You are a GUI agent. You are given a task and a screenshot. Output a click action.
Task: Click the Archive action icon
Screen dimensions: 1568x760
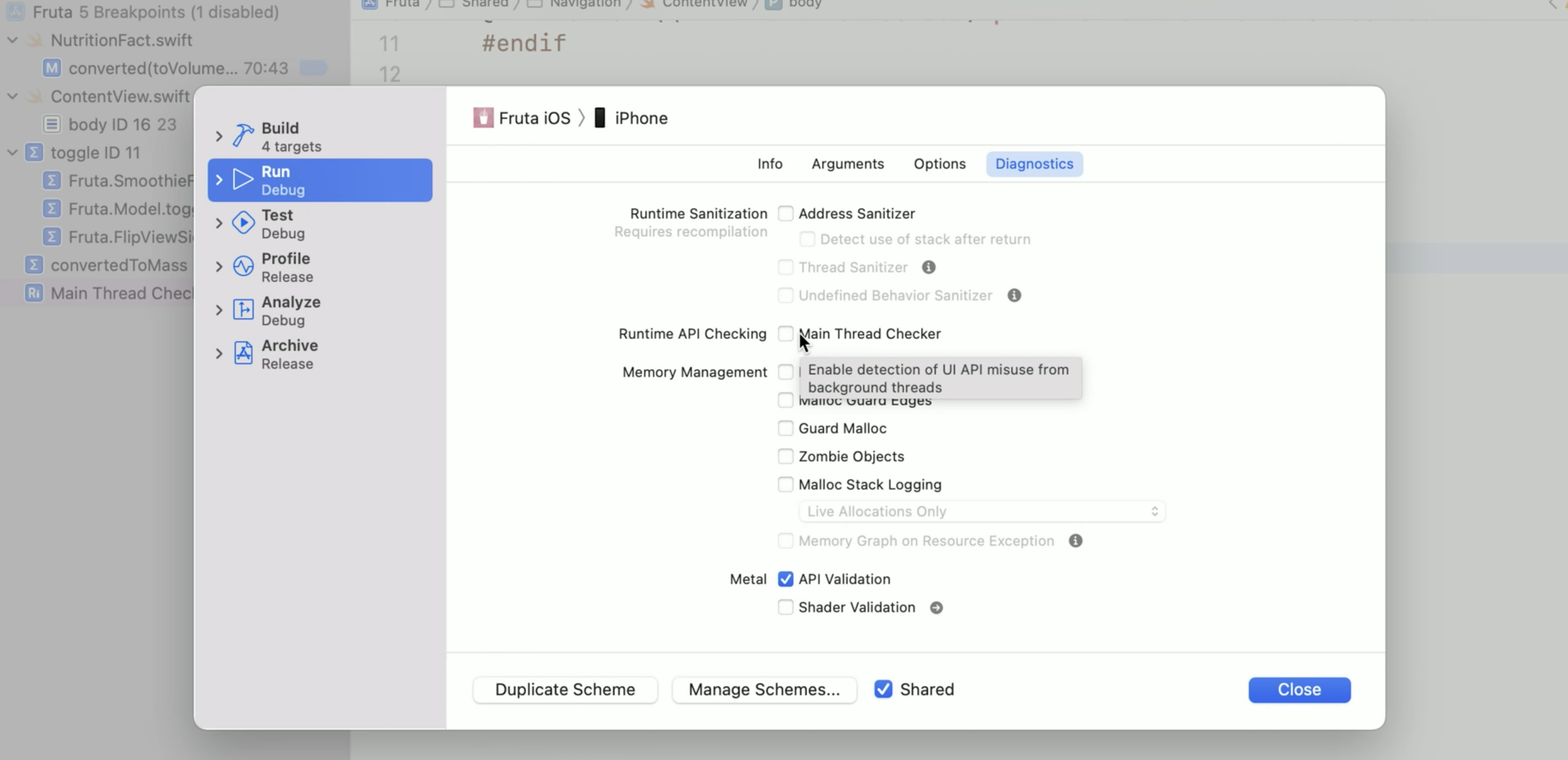pyautogui.click(x=244, y=353)
